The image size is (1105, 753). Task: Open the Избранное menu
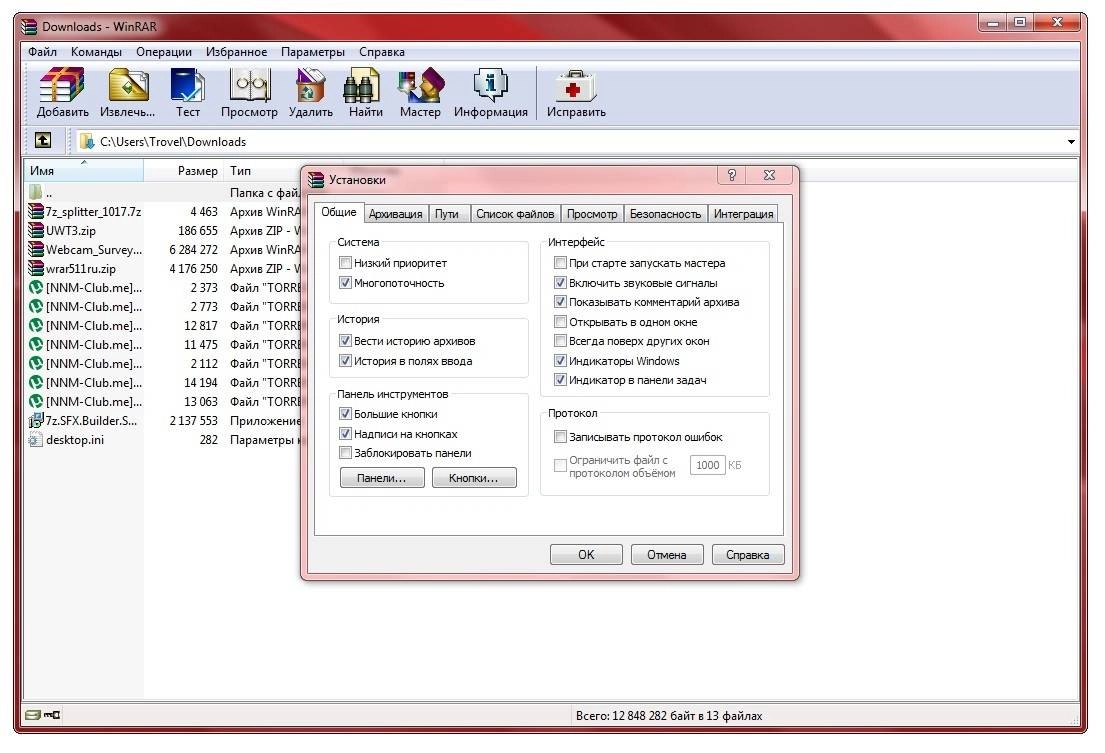(237, 51)
